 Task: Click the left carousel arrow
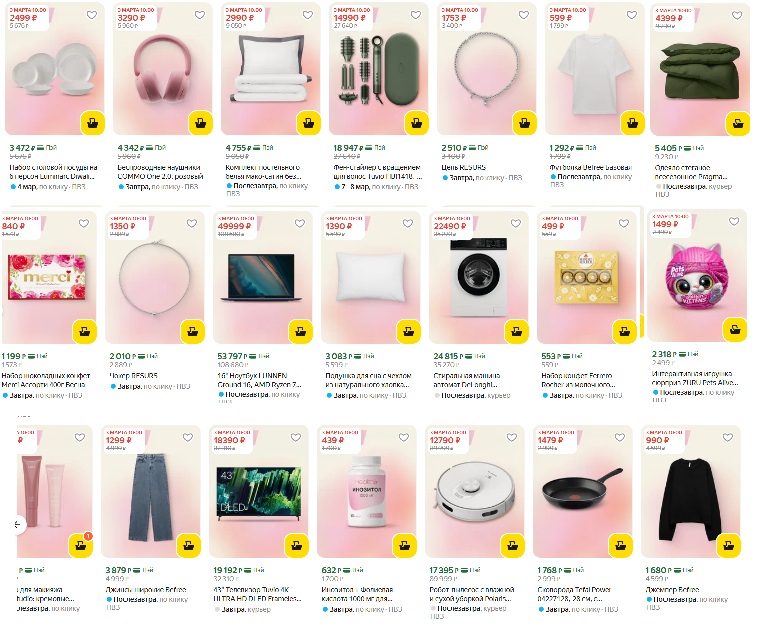[x=18, y=525]
